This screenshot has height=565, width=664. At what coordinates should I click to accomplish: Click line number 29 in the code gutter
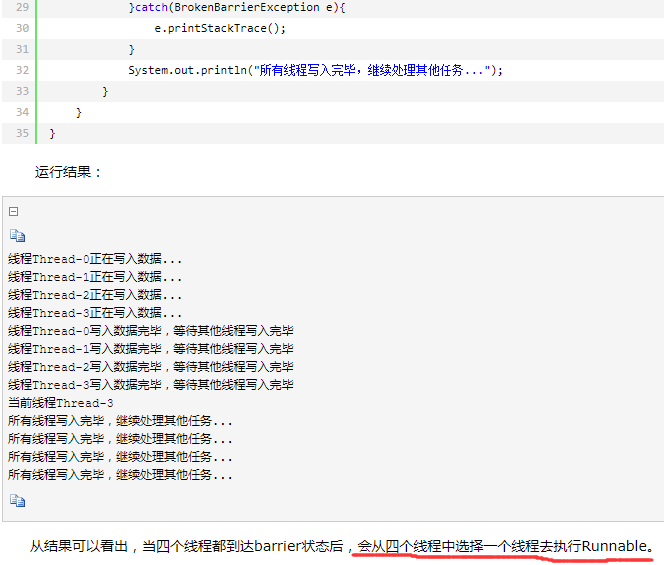[x=22, y=7]
